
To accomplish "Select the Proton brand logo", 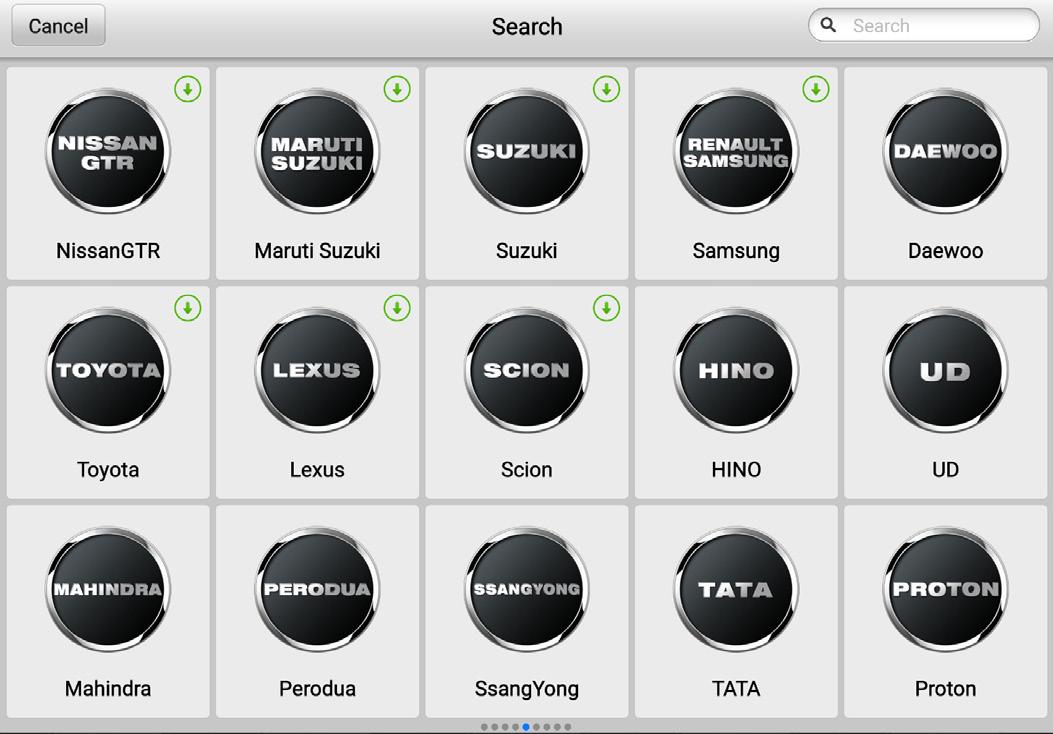I will (x=946, y=589).
